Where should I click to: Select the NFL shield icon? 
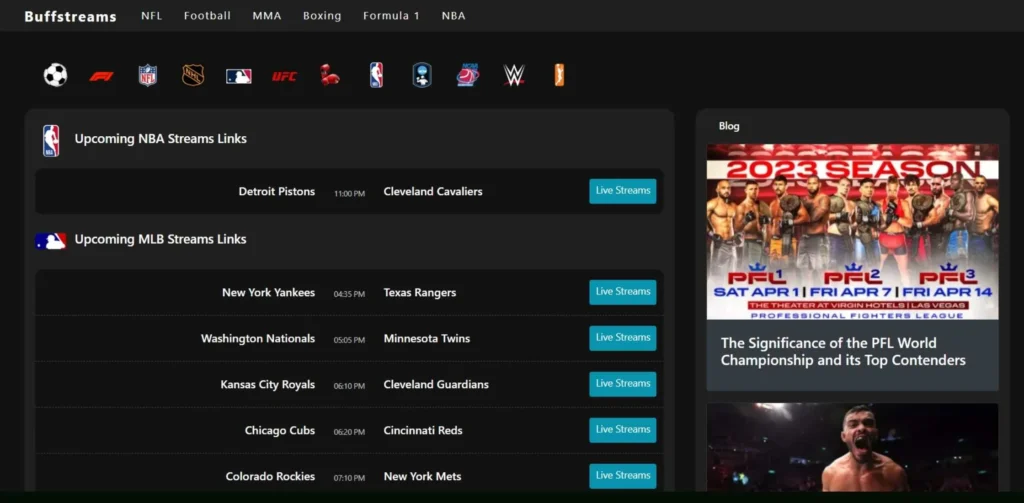148,75
